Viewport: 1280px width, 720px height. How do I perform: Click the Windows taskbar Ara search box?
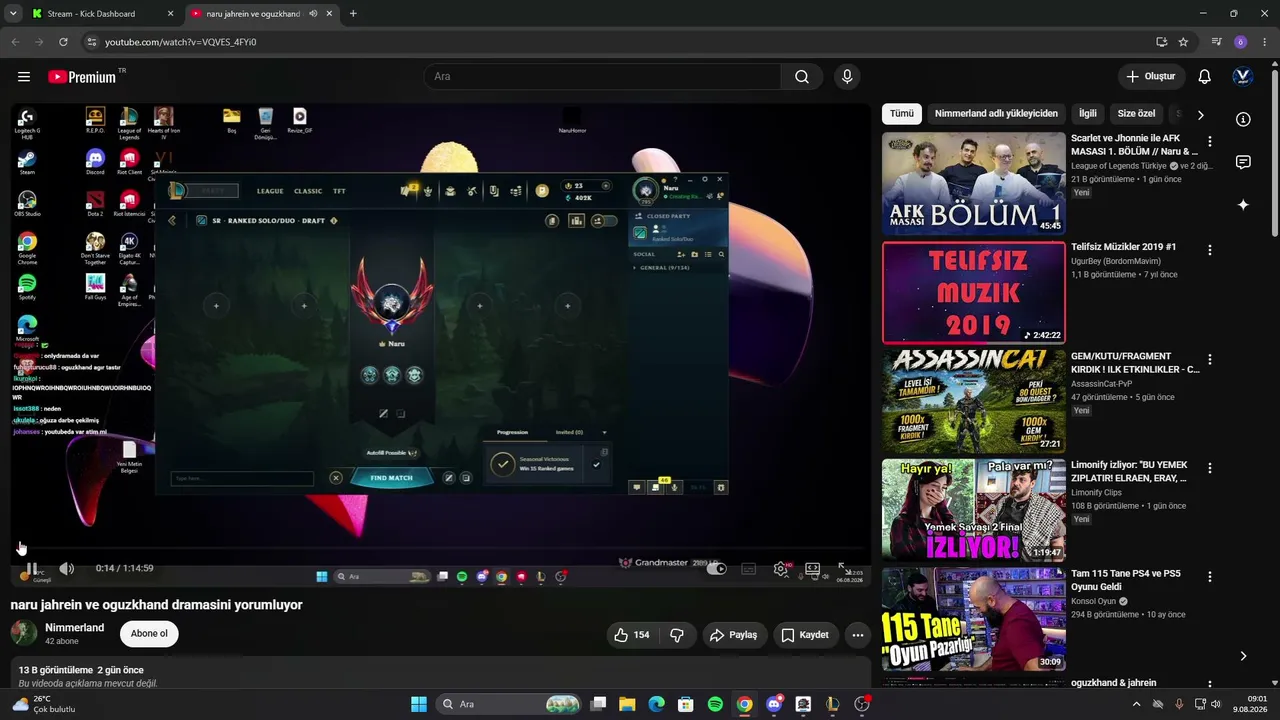point(510,704)
